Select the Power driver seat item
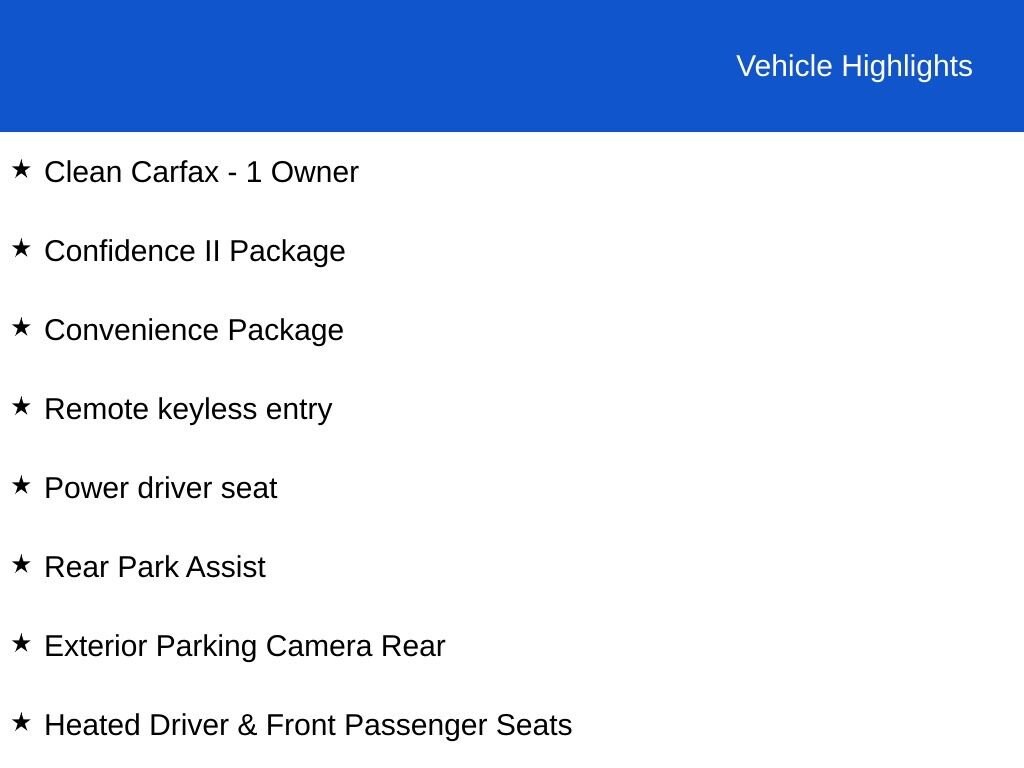 161,488
